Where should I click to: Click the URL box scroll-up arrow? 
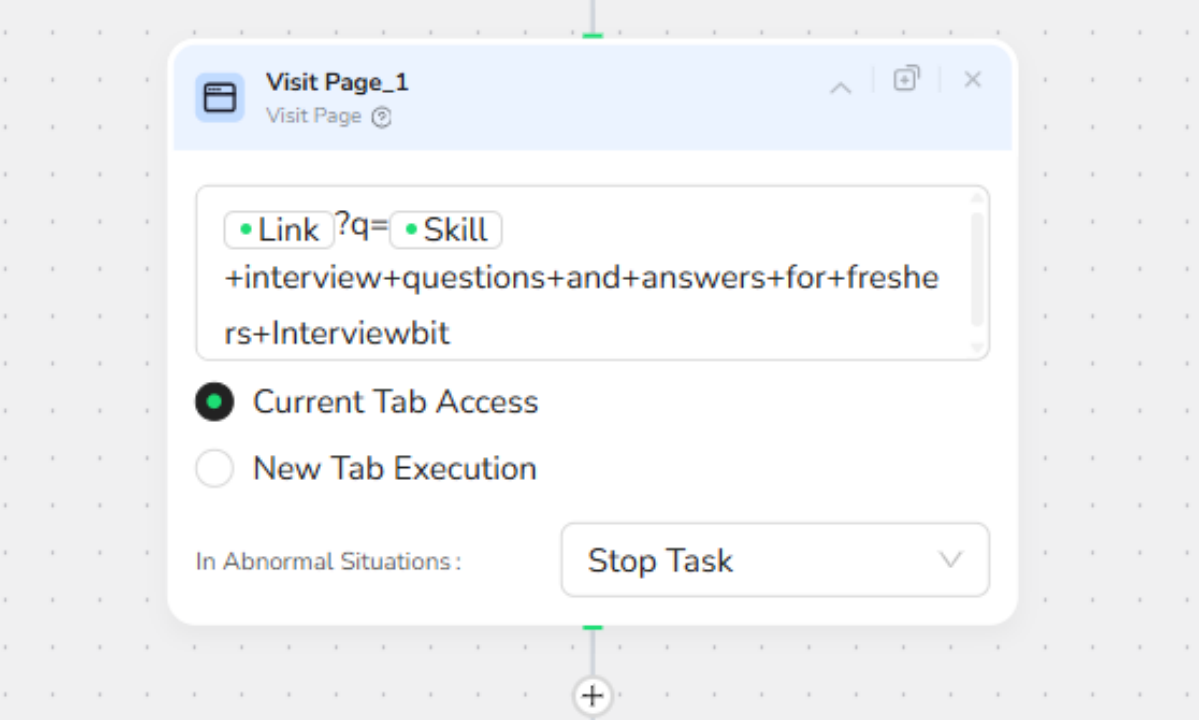coord(977,198)
